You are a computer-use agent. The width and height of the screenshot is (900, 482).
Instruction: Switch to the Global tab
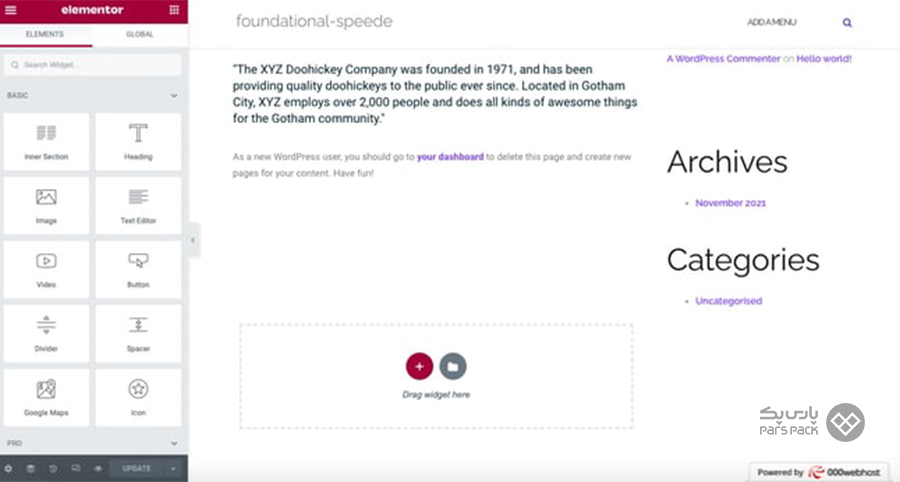140,34
